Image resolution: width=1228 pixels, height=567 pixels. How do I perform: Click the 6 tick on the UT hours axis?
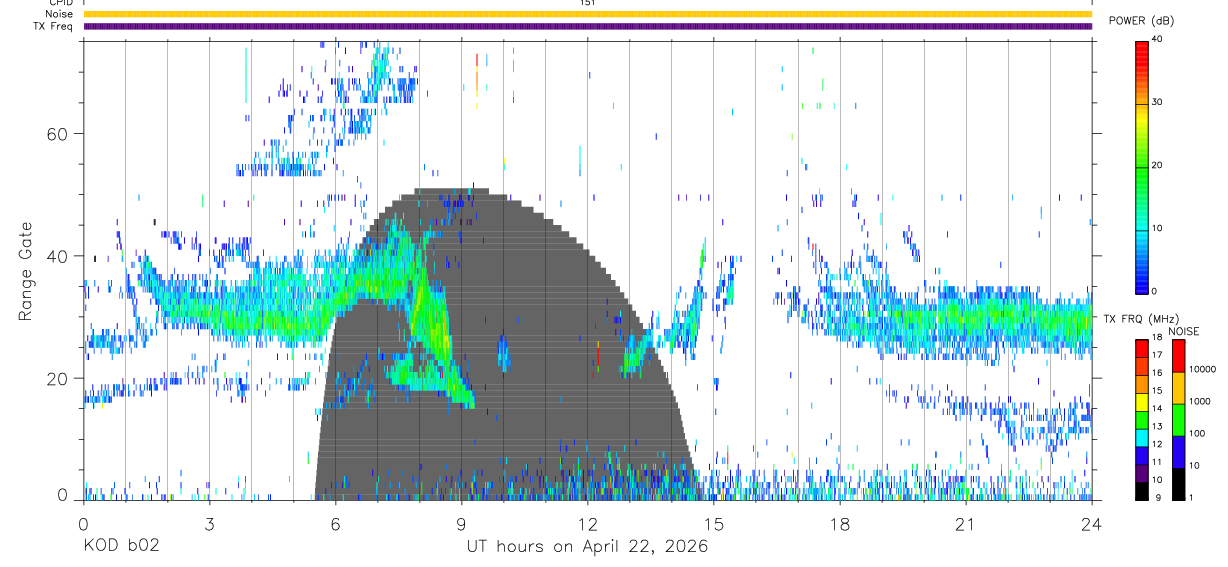click(x=335, y=524)
